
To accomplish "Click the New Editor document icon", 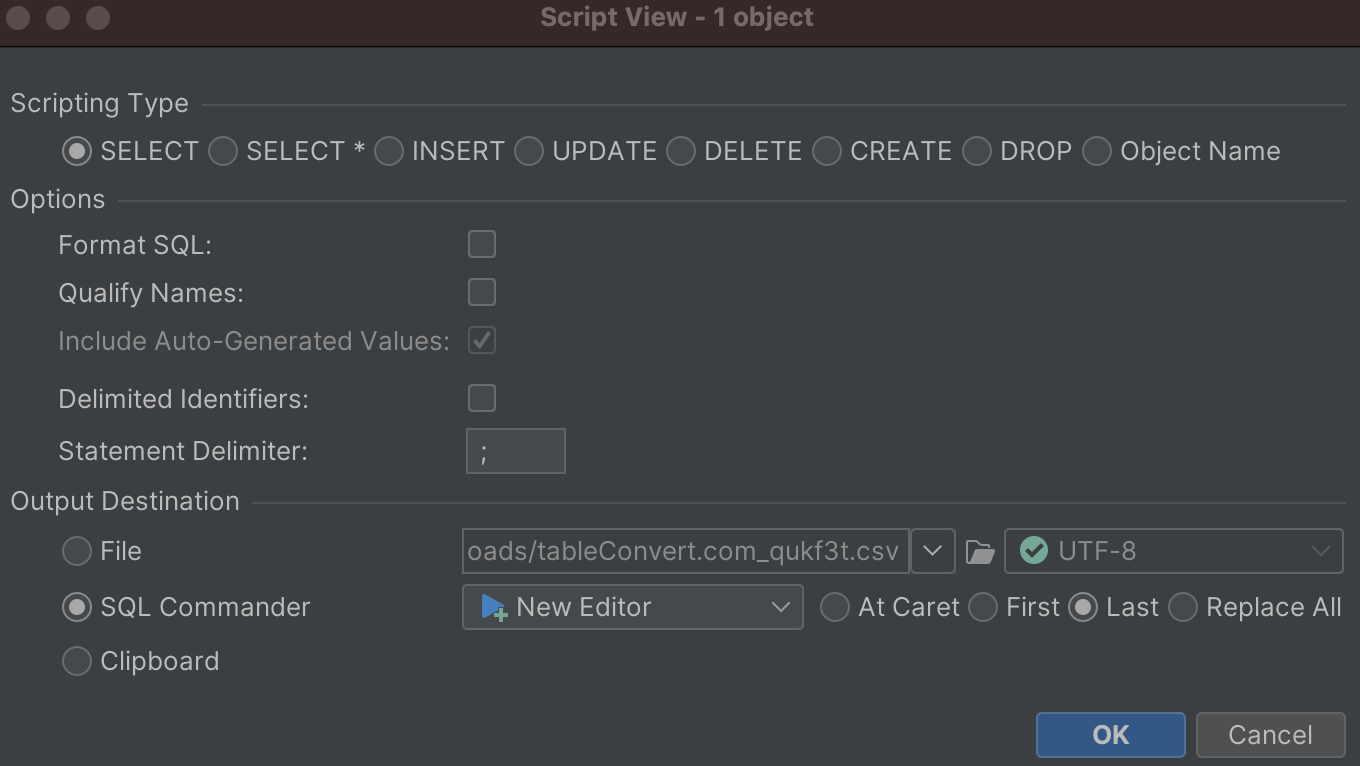I will point(496,607).
